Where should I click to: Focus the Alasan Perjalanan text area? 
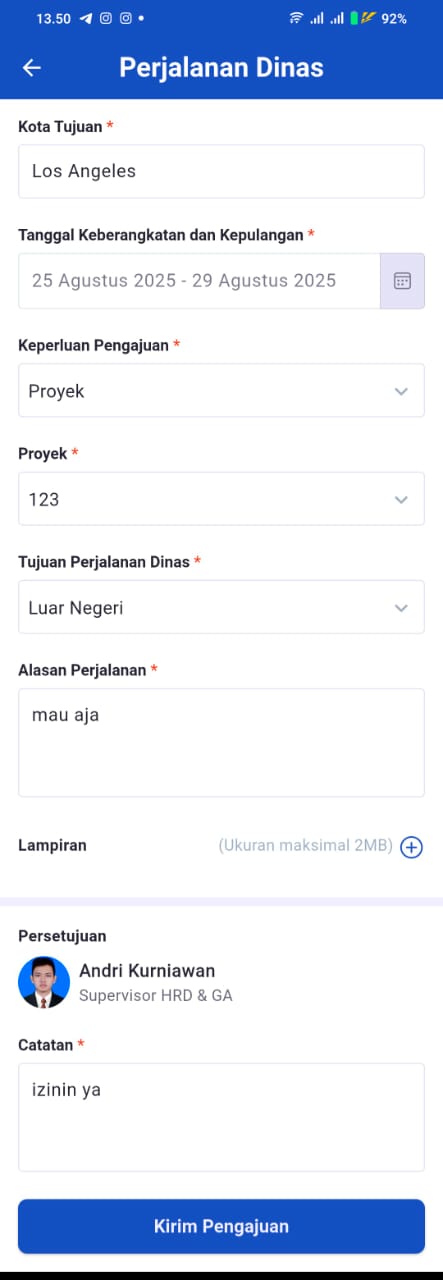(221, 742)
